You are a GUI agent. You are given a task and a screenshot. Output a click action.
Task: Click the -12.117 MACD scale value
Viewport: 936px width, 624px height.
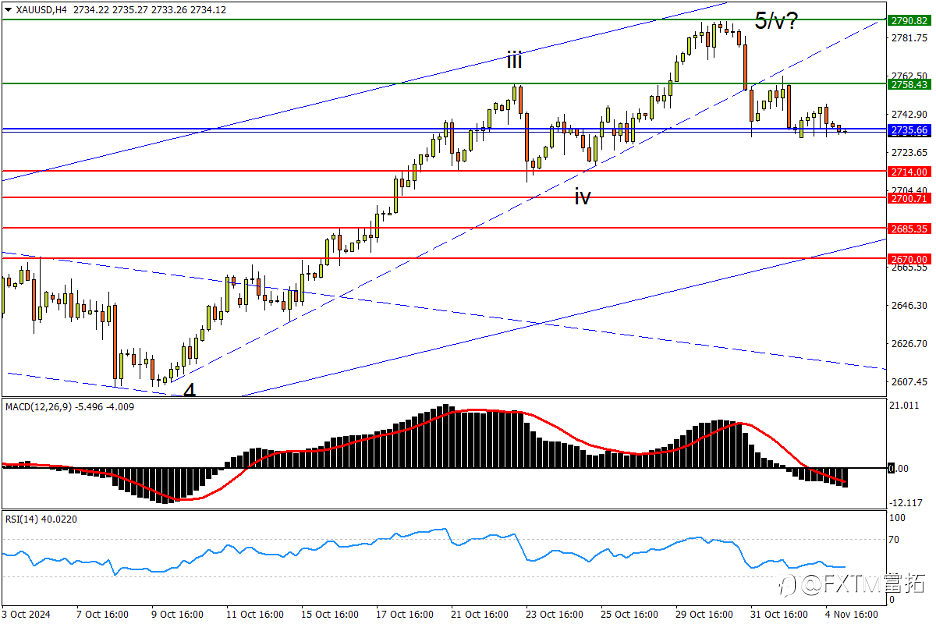[x=906, y=503]
